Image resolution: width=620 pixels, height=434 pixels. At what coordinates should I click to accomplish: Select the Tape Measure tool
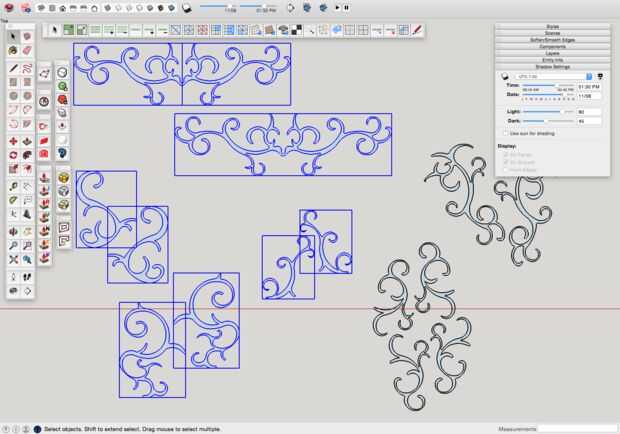coord(13,186)
